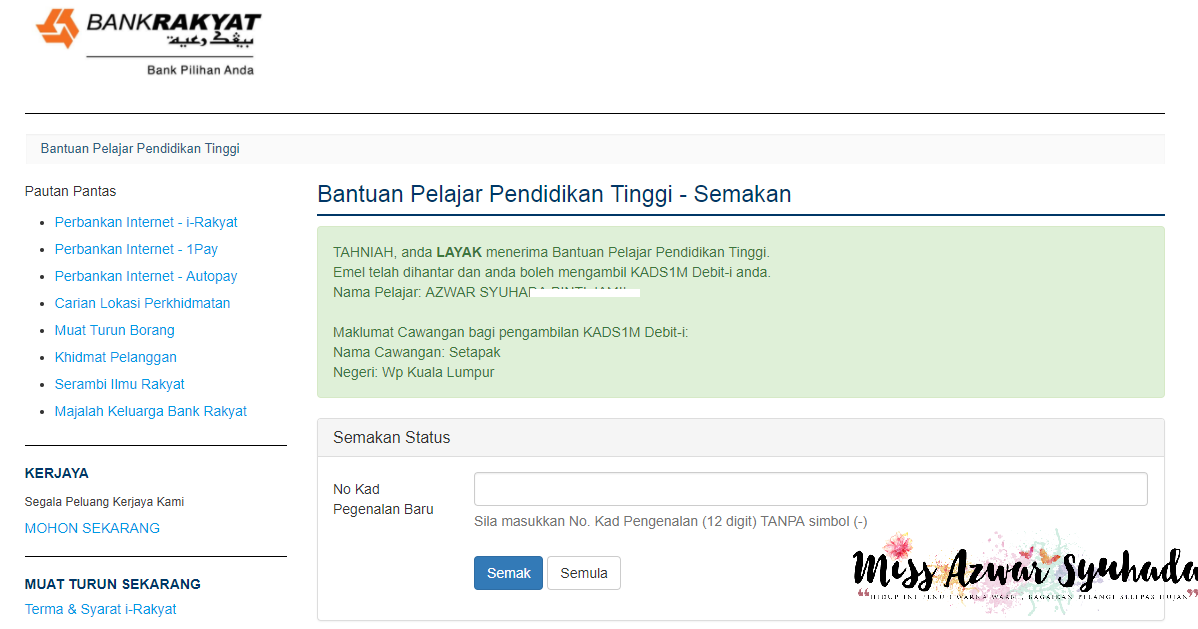Select 'Nama Pelajar: AZWAR SYUHADA' line
This screenshot has width=1198, height=629.
pos(486,292)
